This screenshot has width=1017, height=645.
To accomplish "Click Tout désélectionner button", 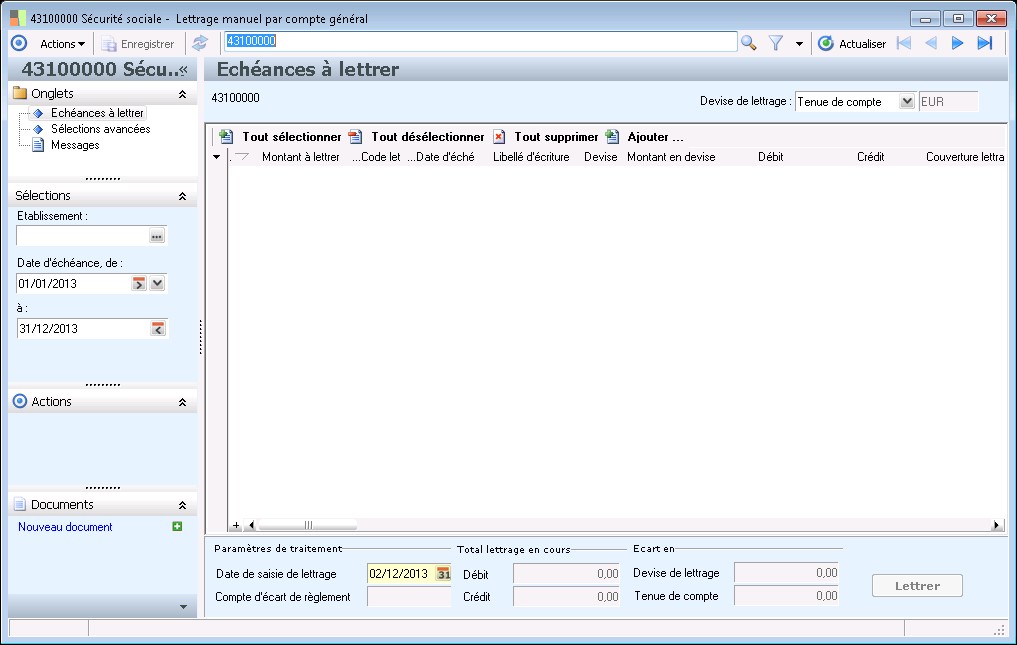I will 416,137.
